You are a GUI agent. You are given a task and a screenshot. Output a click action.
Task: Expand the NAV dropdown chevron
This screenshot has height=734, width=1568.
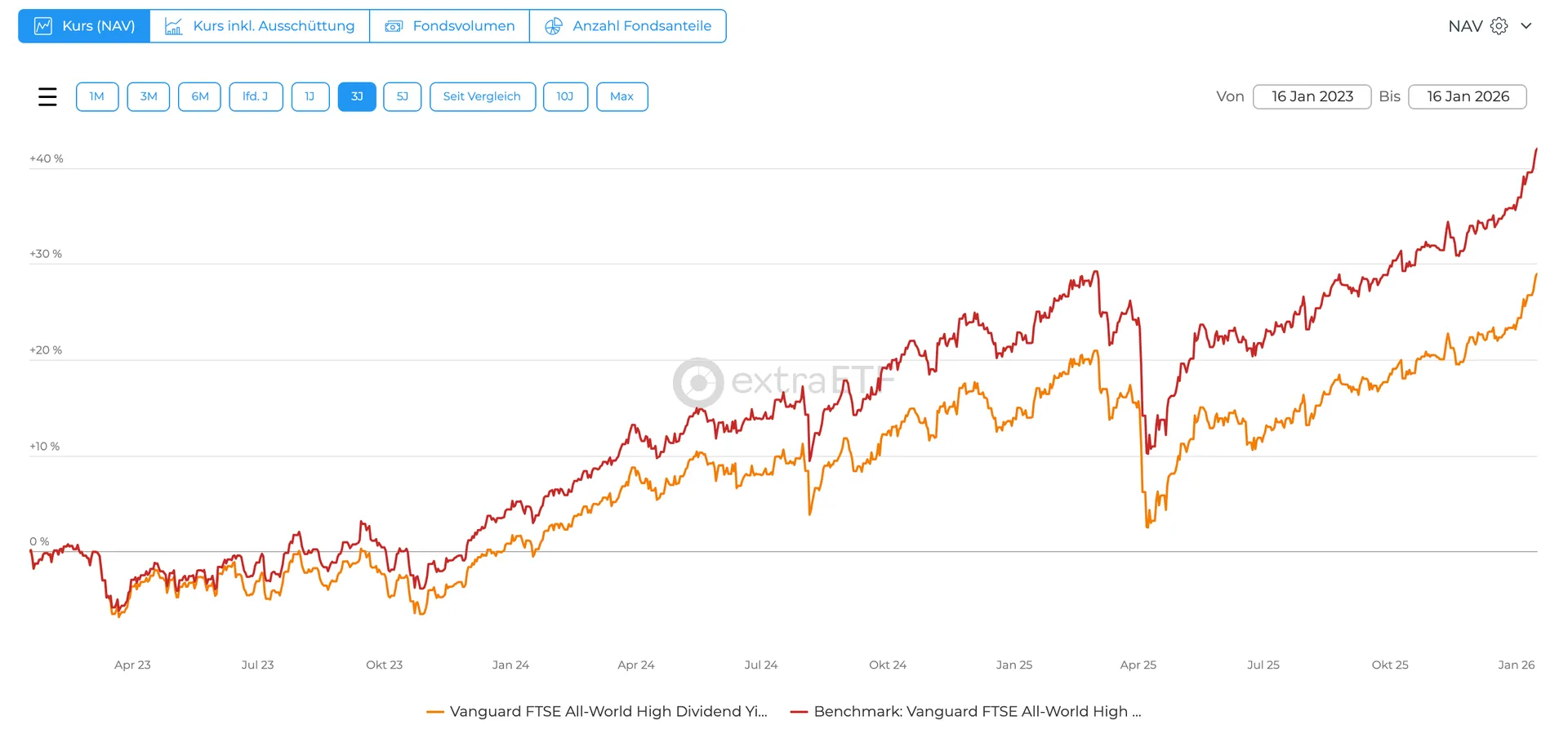[x=1526, y=26]
